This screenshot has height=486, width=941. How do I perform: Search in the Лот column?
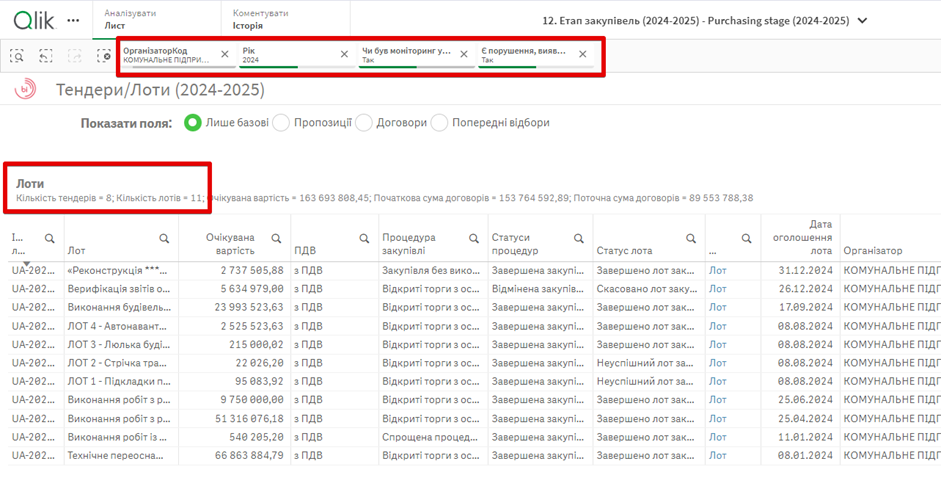point(165,238)
